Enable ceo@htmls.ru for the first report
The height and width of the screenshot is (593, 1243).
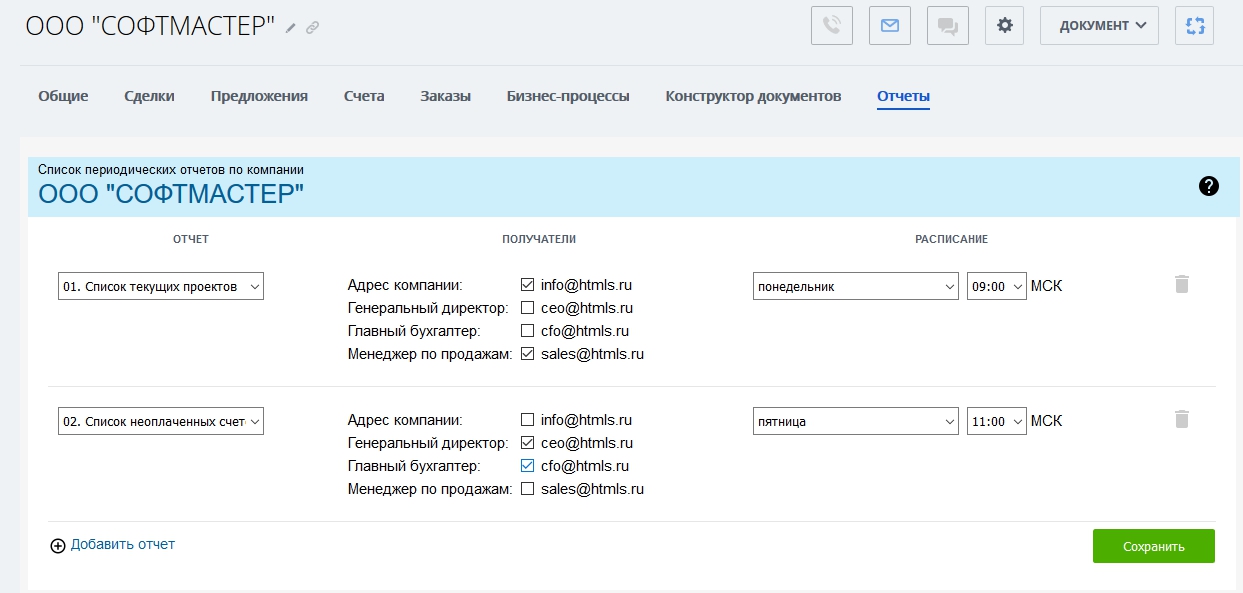[527, 308]
